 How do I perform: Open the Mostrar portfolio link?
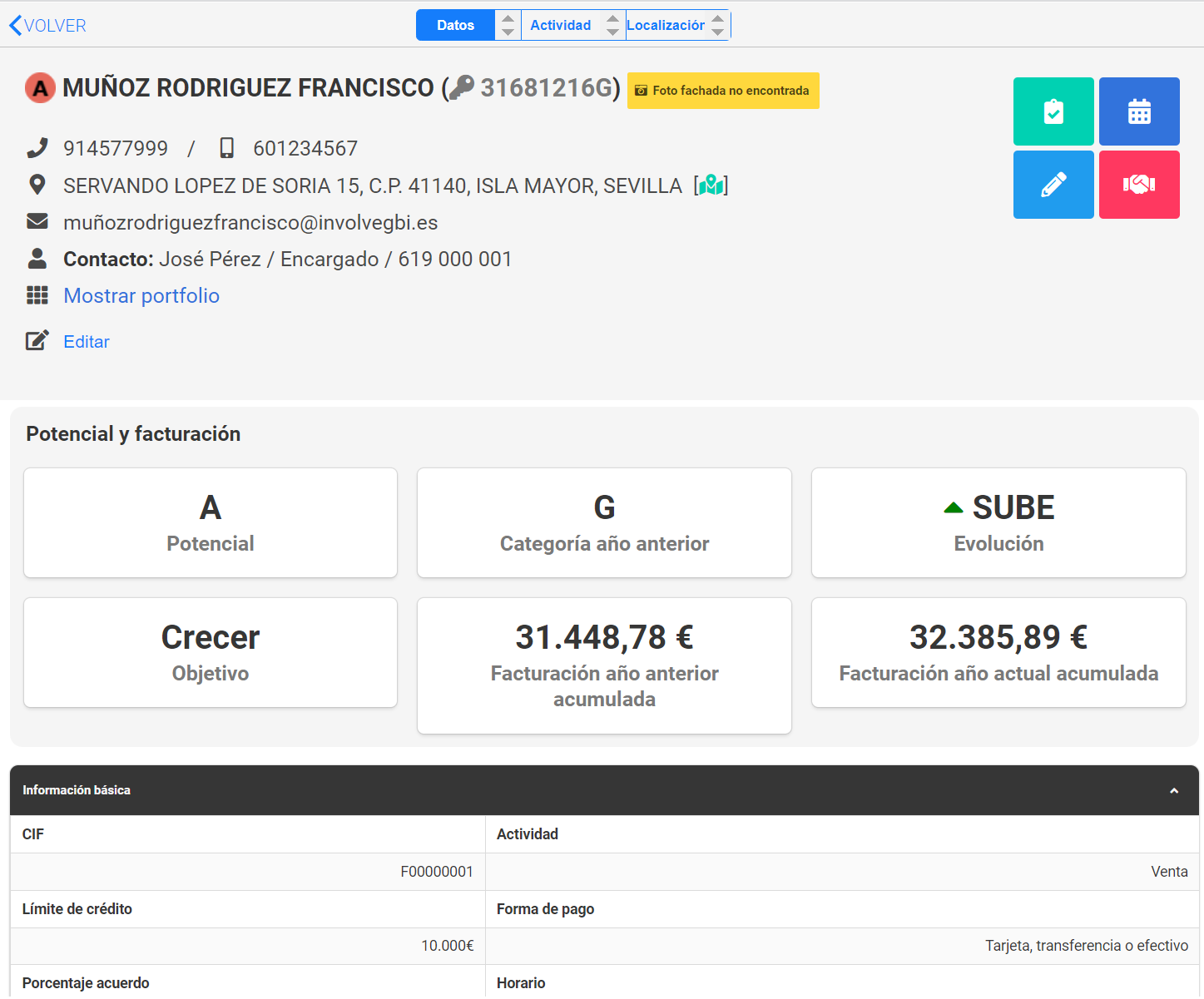[141, 295]
